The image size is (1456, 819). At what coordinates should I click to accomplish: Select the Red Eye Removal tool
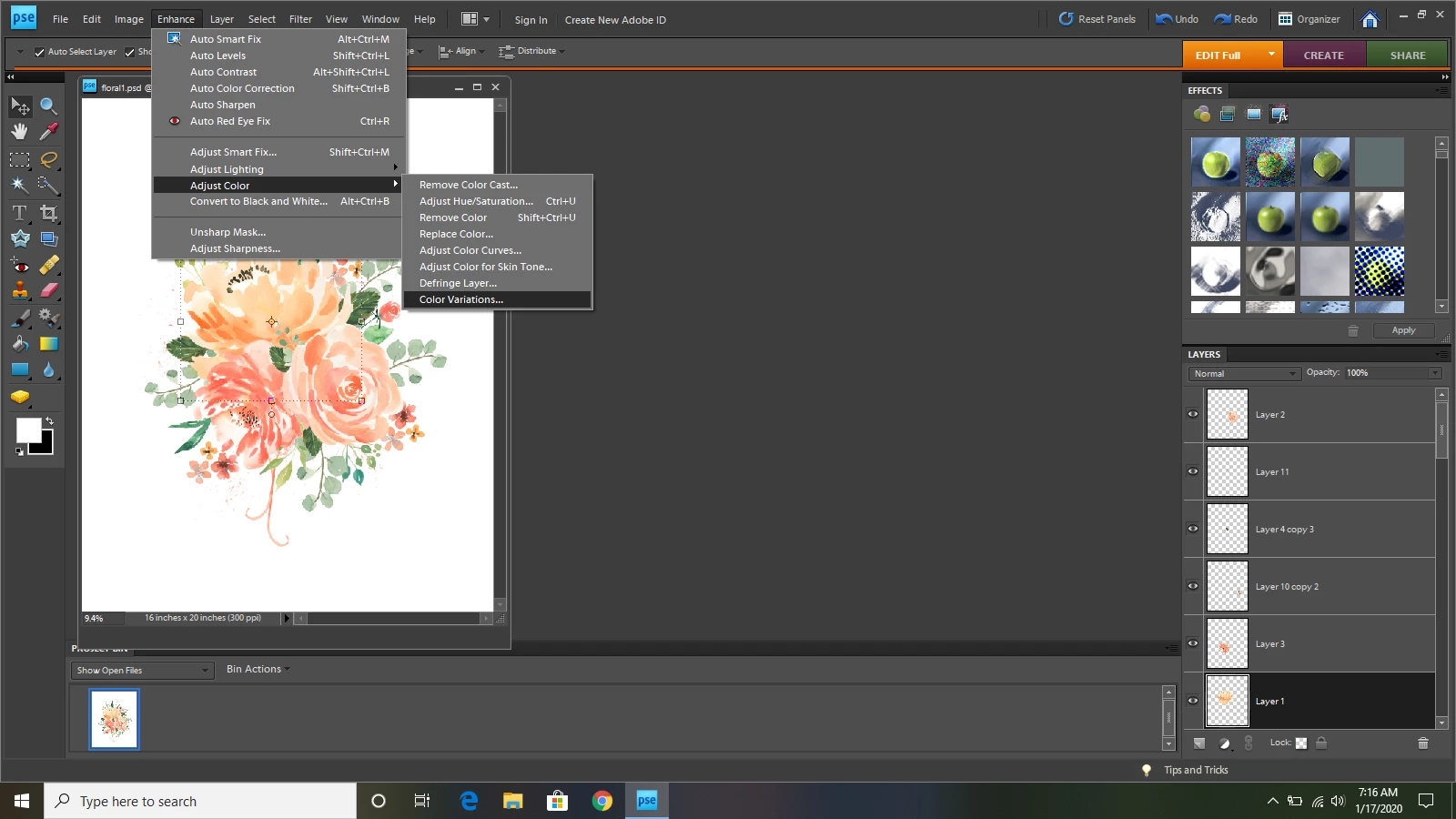(20, 266)
